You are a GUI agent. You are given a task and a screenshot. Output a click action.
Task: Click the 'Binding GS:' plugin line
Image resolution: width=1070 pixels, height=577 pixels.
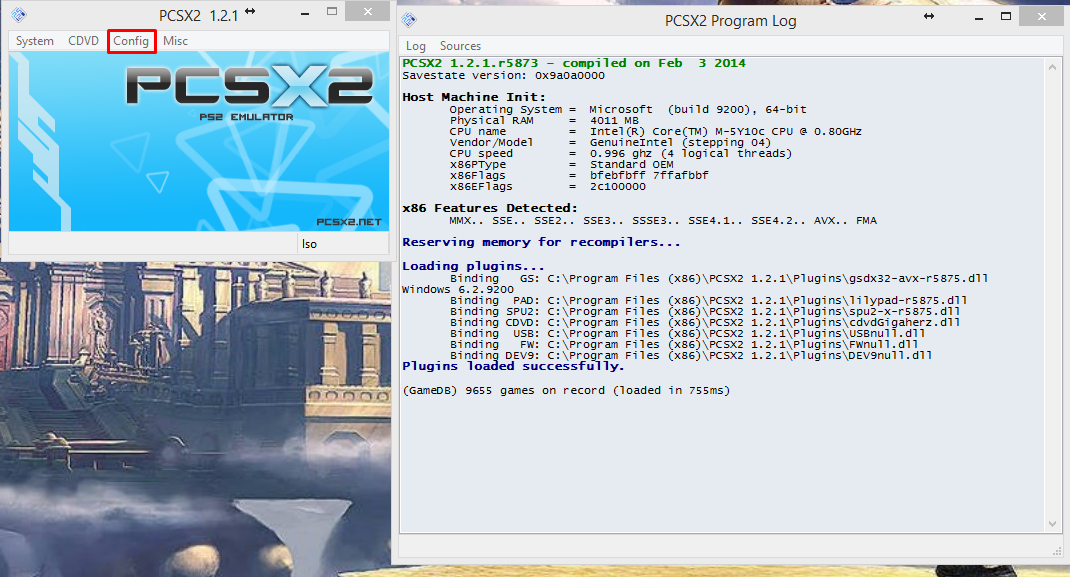pyautogui.click(x=719, y=278)
